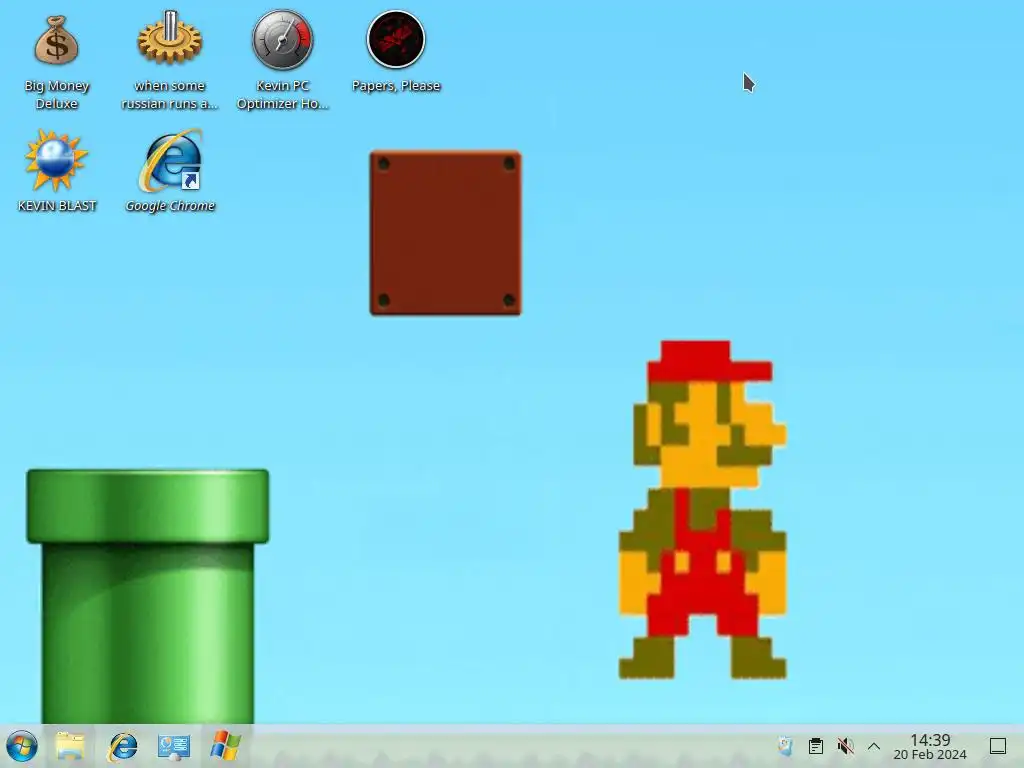The width and height of the screenshot is (1024, 768).
Task: Open the Big Money Deluxe desktop icon
Action: coord(57,40)
